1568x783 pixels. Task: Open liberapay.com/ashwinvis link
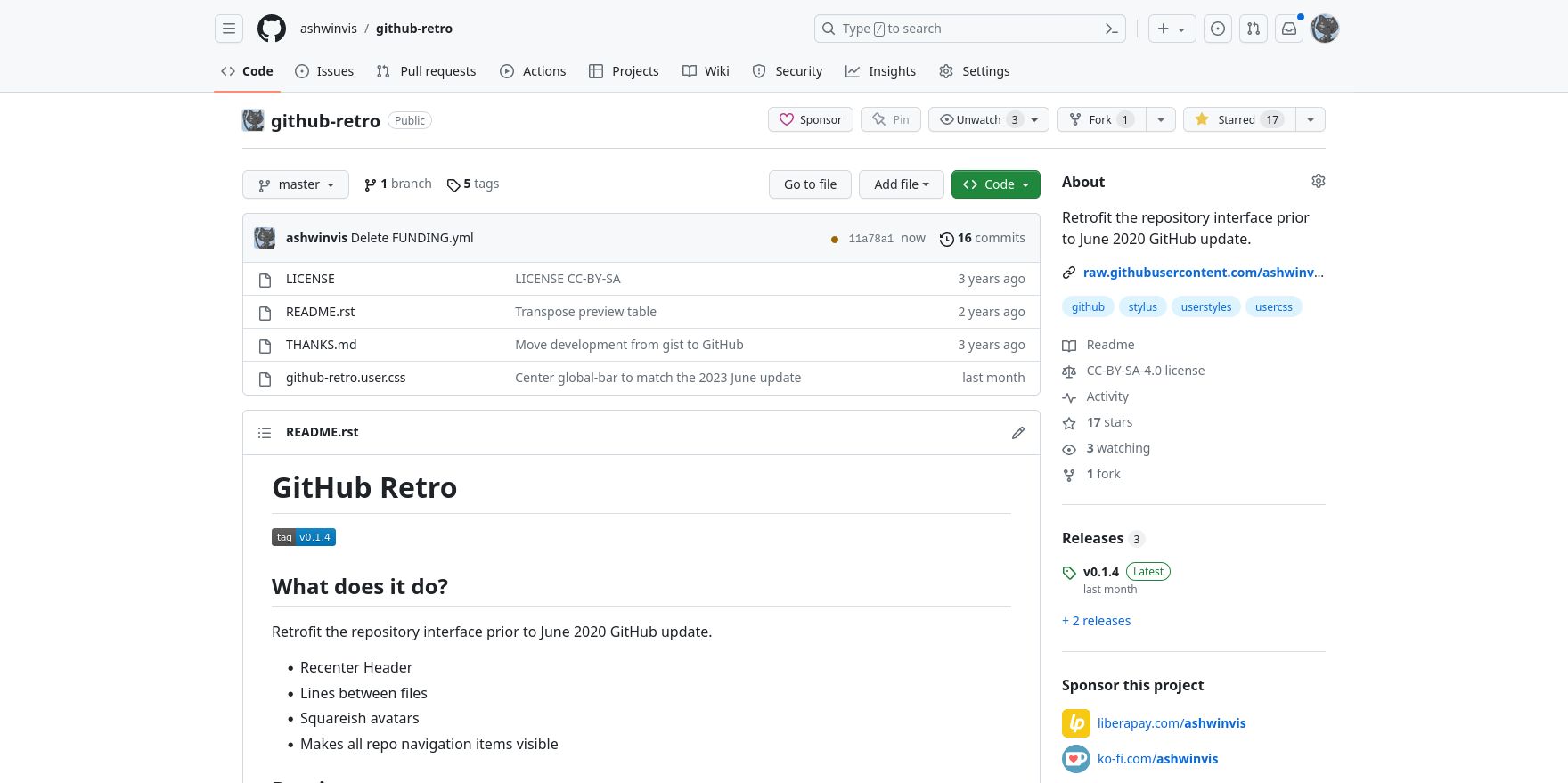pyautogui.click(x=1172, y=723)
